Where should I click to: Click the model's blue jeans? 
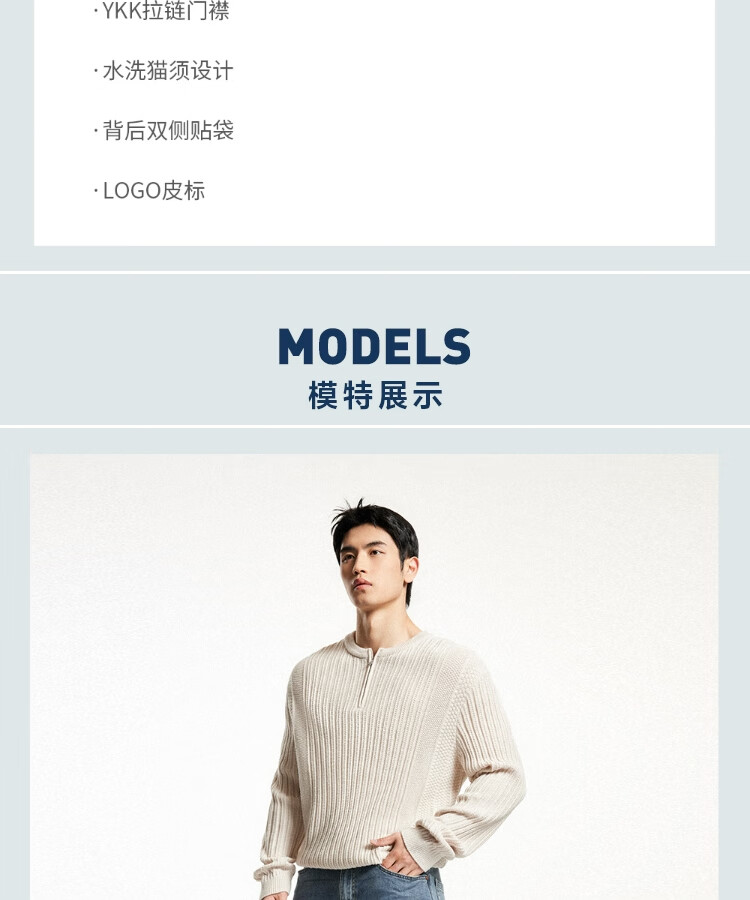click(367, 884)
